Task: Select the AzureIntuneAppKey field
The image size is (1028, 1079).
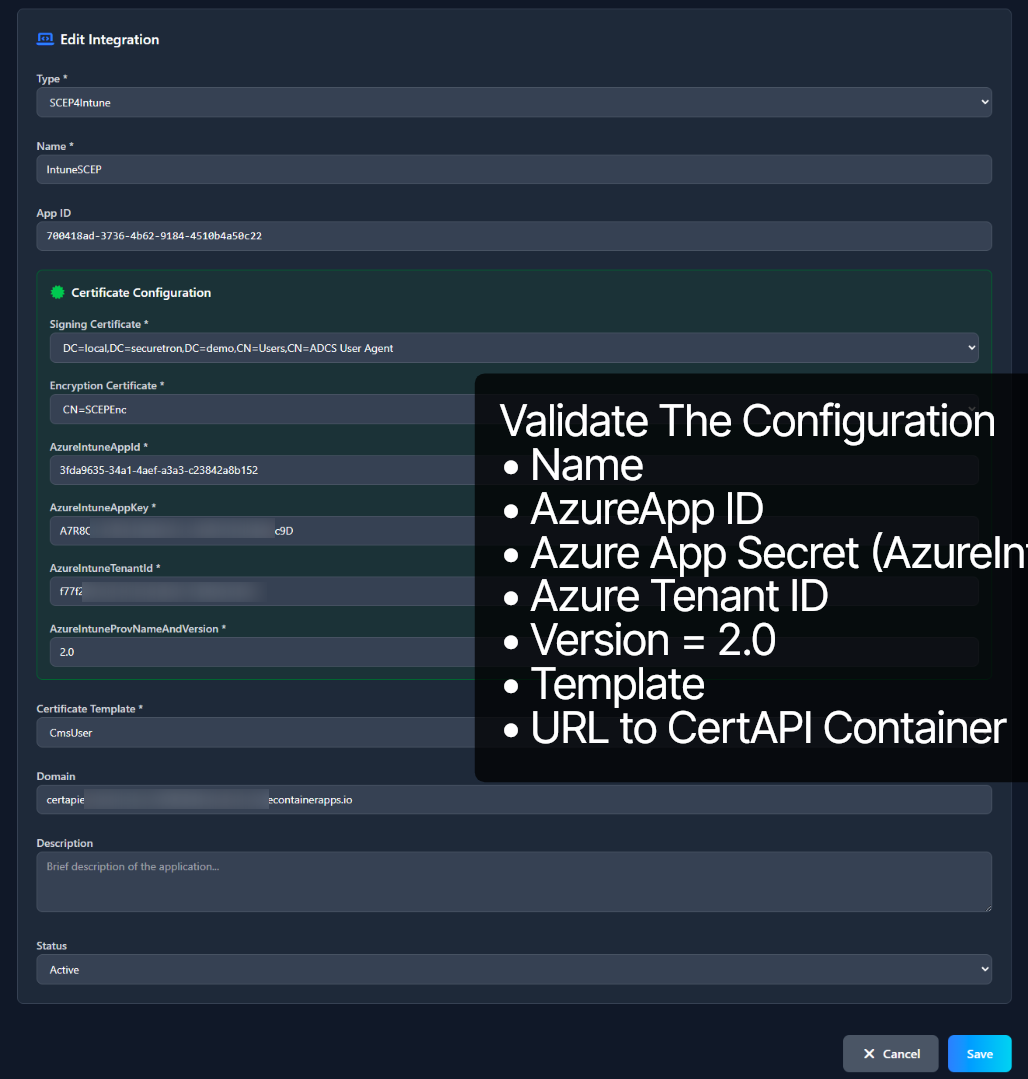Action: point(250,530)
